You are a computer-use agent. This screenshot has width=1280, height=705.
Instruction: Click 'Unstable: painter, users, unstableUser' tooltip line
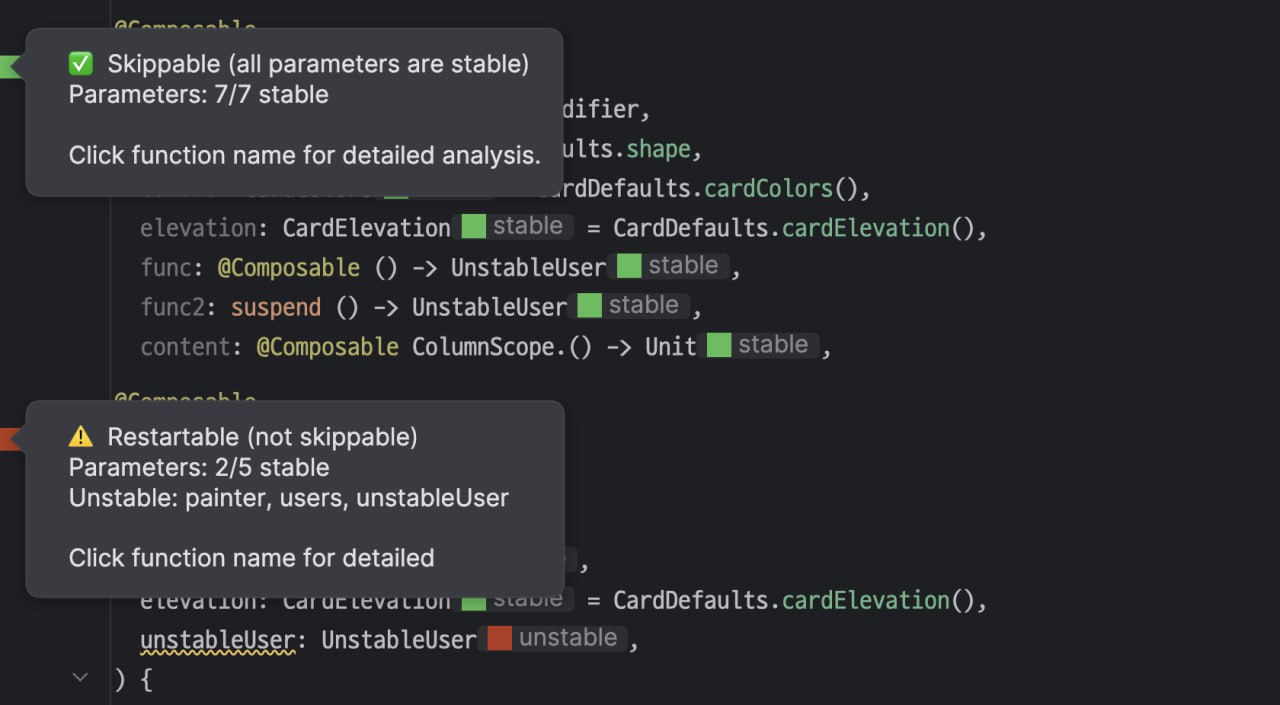(x=288, y=497)
